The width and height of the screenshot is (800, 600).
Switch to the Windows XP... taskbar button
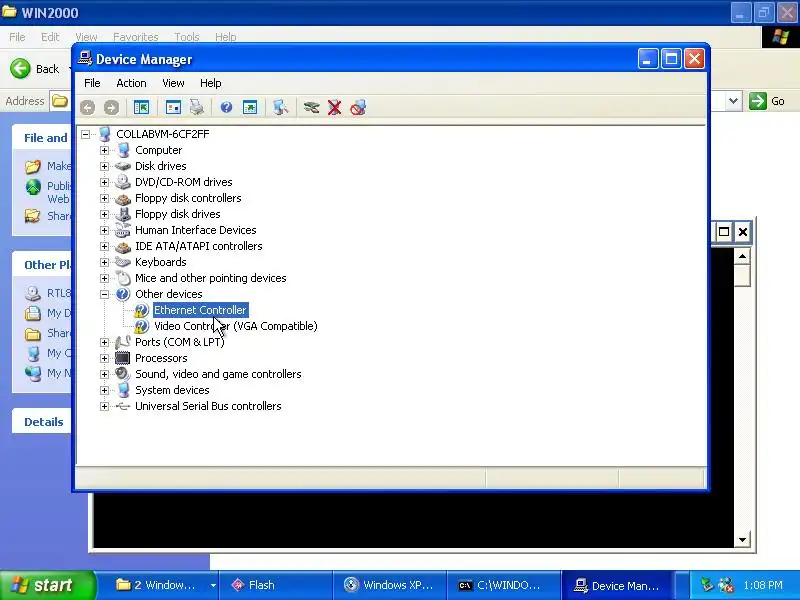(390, 585)
